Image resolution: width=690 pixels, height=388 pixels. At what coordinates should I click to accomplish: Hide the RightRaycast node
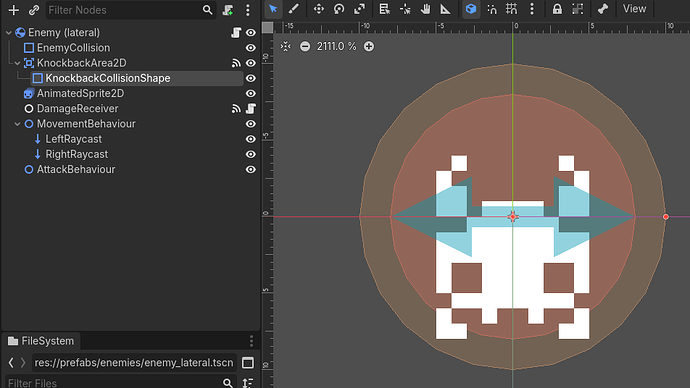(x=251, y=154)
